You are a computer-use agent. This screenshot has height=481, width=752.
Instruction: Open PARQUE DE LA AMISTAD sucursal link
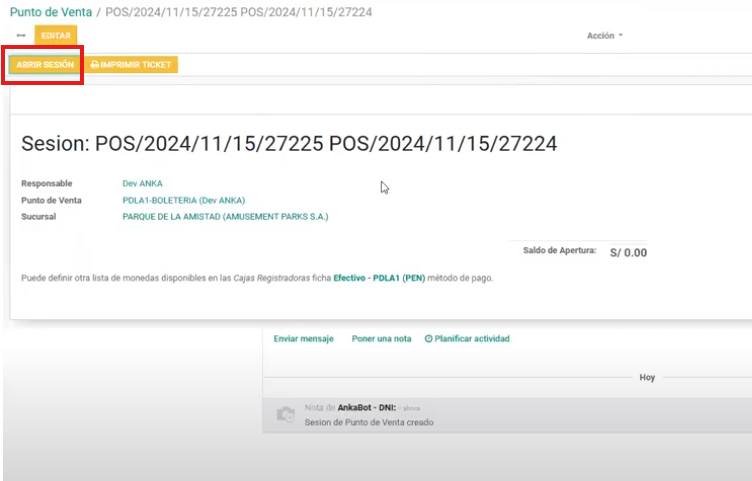point(225,216)
